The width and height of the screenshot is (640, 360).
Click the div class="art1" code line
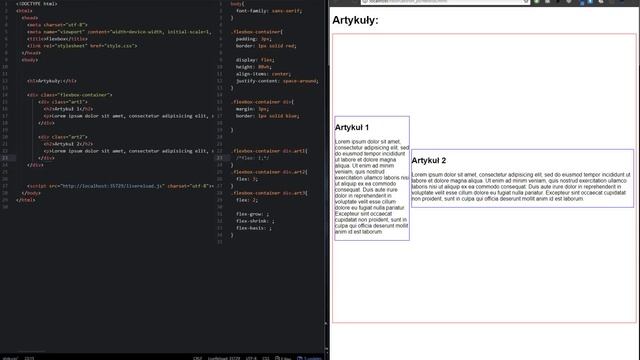[63, 102]
